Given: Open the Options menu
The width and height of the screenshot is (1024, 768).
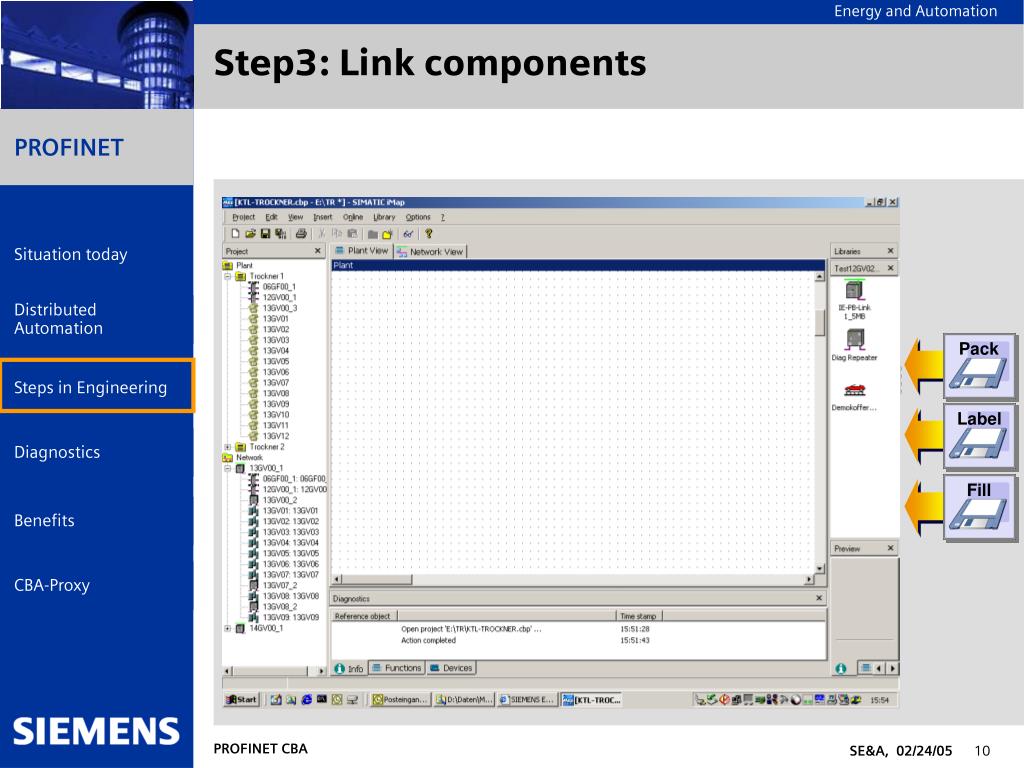Looking at the screenshot, I should (x=418, y=217).
